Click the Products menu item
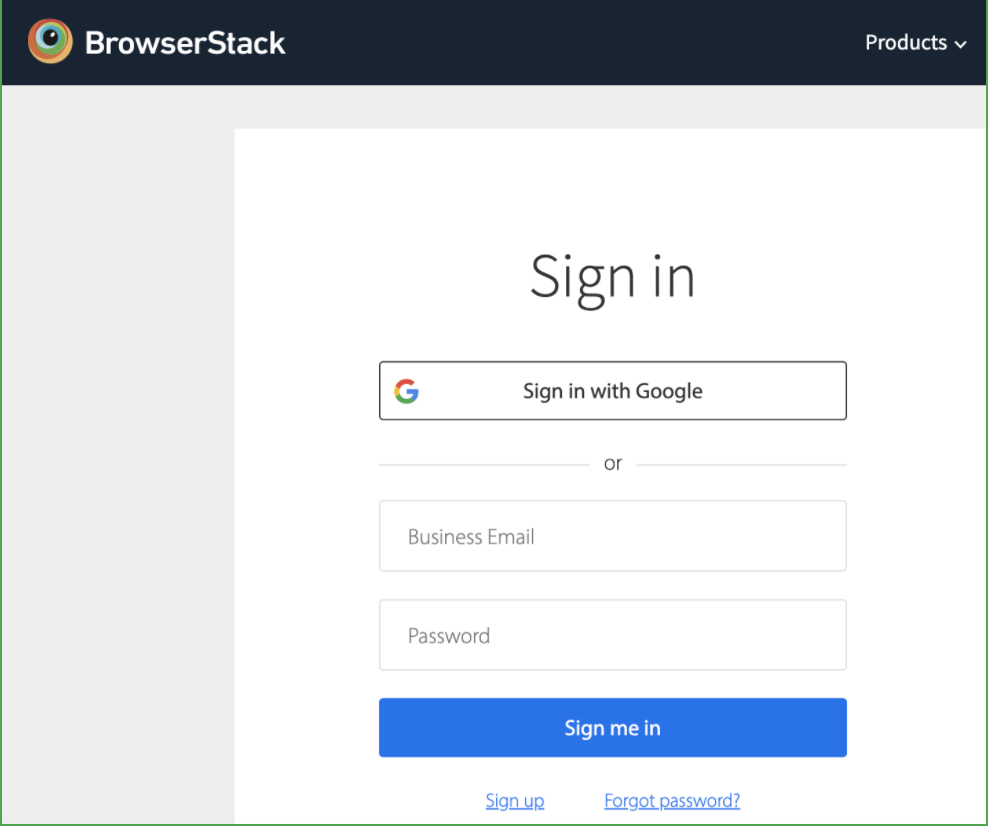The height and width of the screenshot is (826, 988). (906, 43)
